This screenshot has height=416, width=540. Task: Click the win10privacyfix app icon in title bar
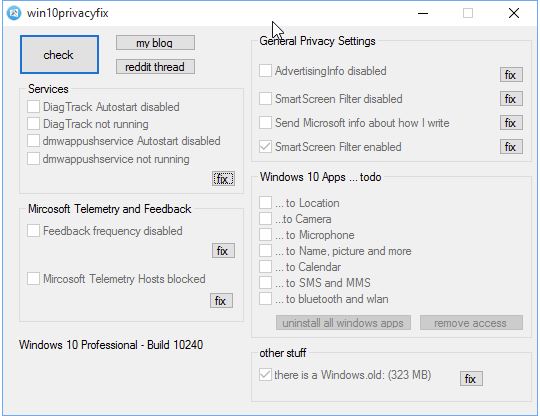[x=14, y=13]
